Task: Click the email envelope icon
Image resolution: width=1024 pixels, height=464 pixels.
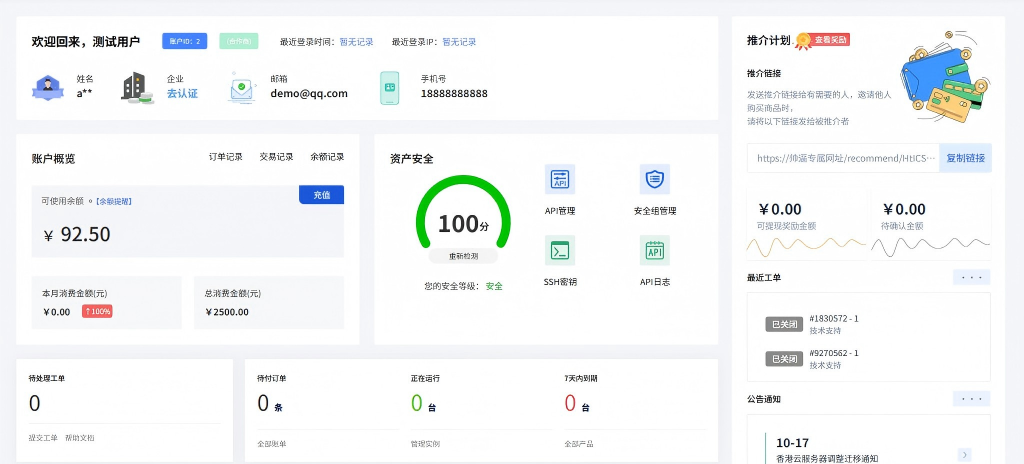Action: coord(241,87)
